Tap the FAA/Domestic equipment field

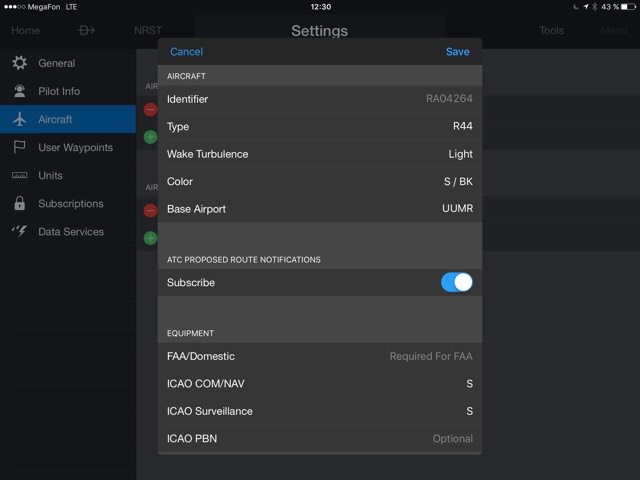click(x=320, y=356)
